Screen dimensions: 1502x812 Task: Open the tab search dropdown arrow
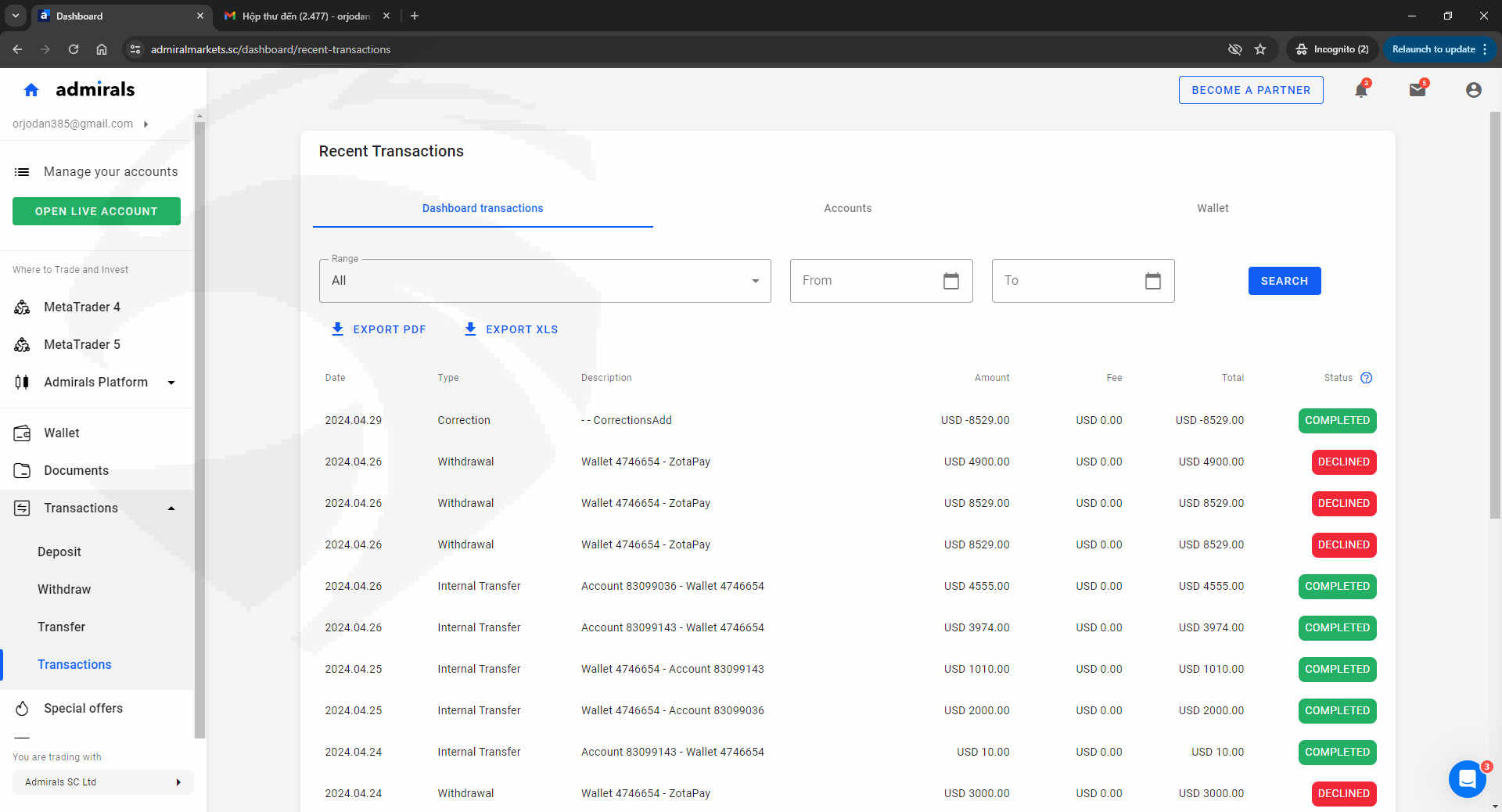point(16,16)
